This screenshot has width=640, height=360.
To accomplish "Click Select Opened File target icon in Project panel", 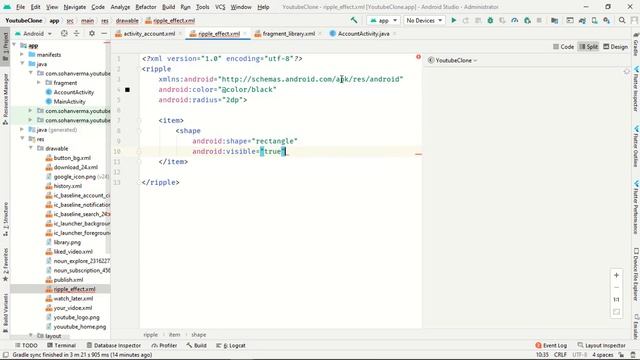I will point(64,33).
